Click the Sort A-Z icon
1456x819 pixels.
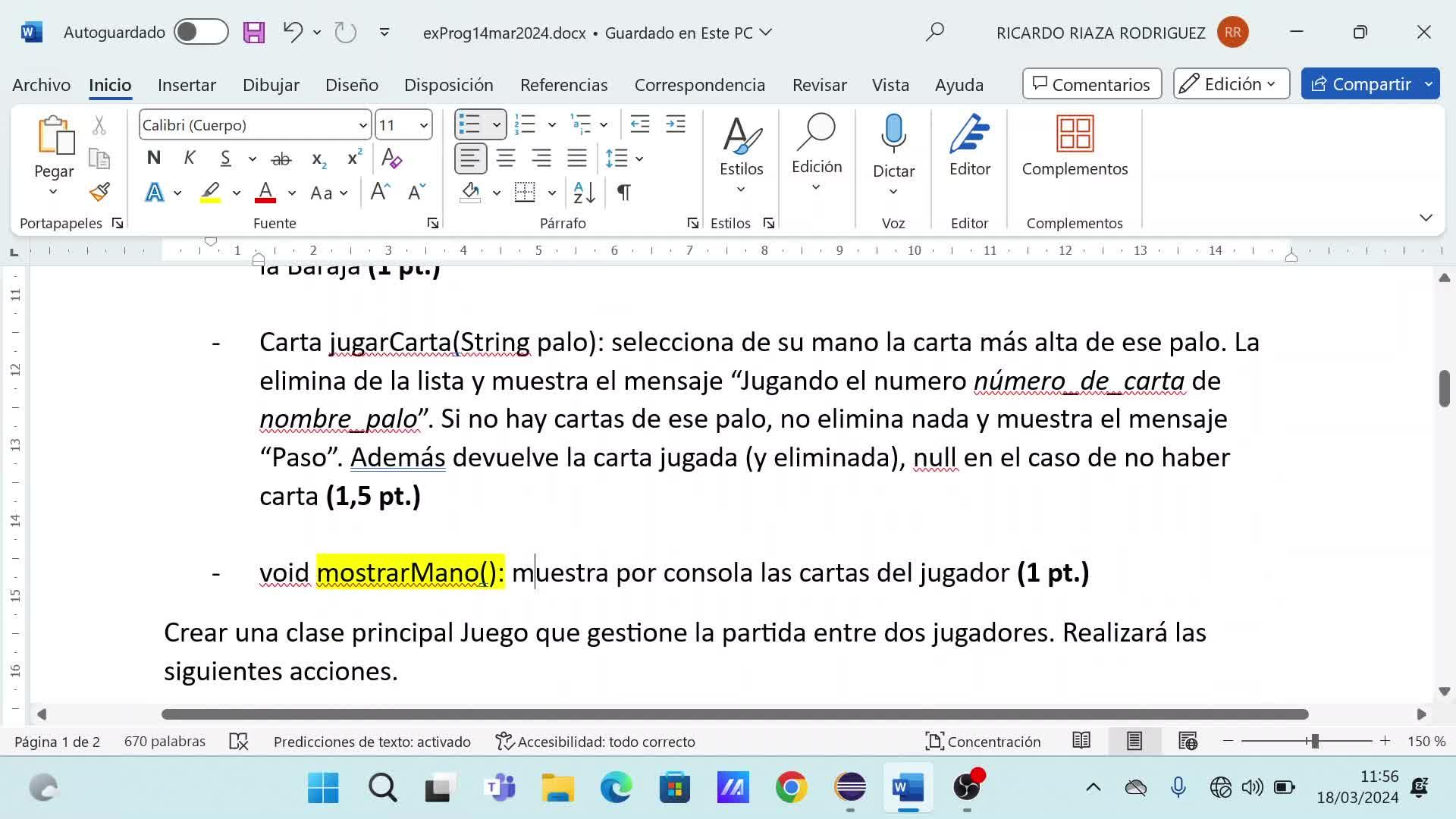coord(584,193)
